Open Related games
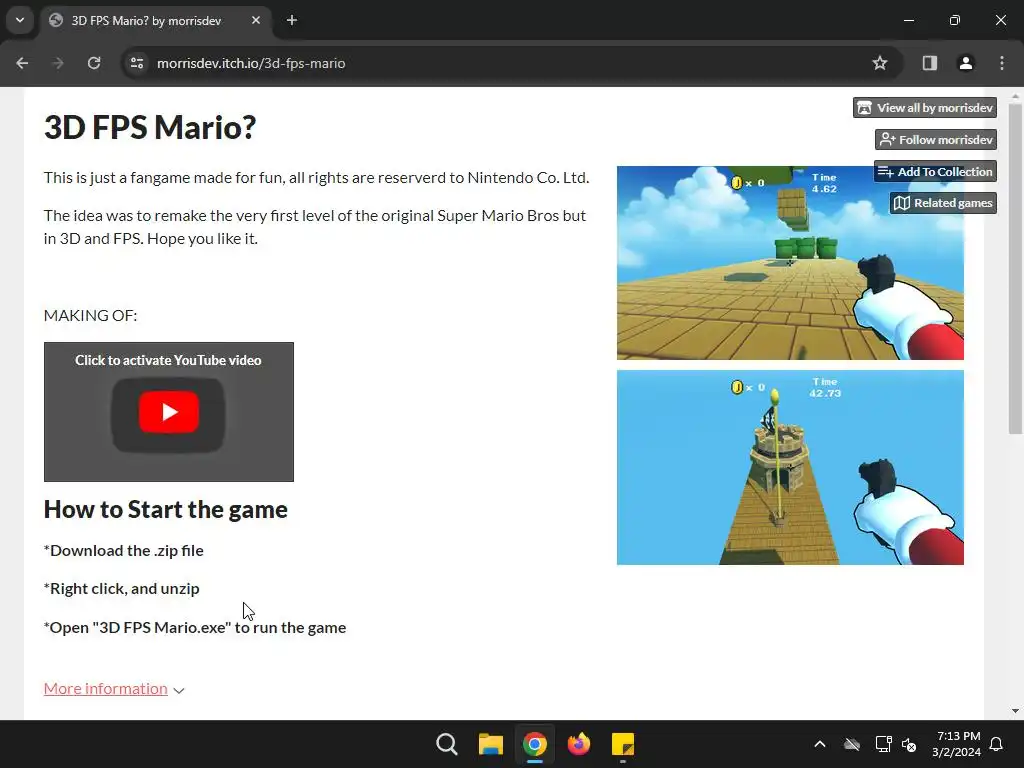 (x=943, y=203)
